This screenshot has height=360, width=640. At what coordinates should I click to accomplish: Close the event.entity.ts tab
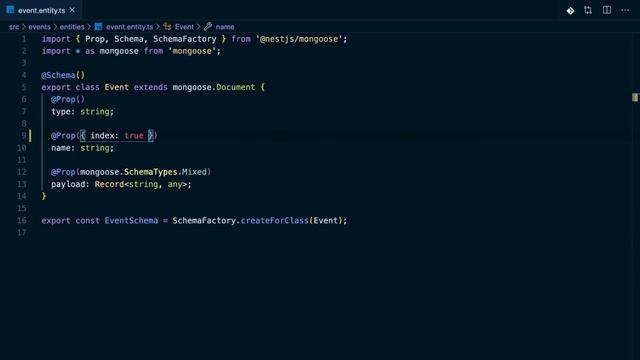72,10
